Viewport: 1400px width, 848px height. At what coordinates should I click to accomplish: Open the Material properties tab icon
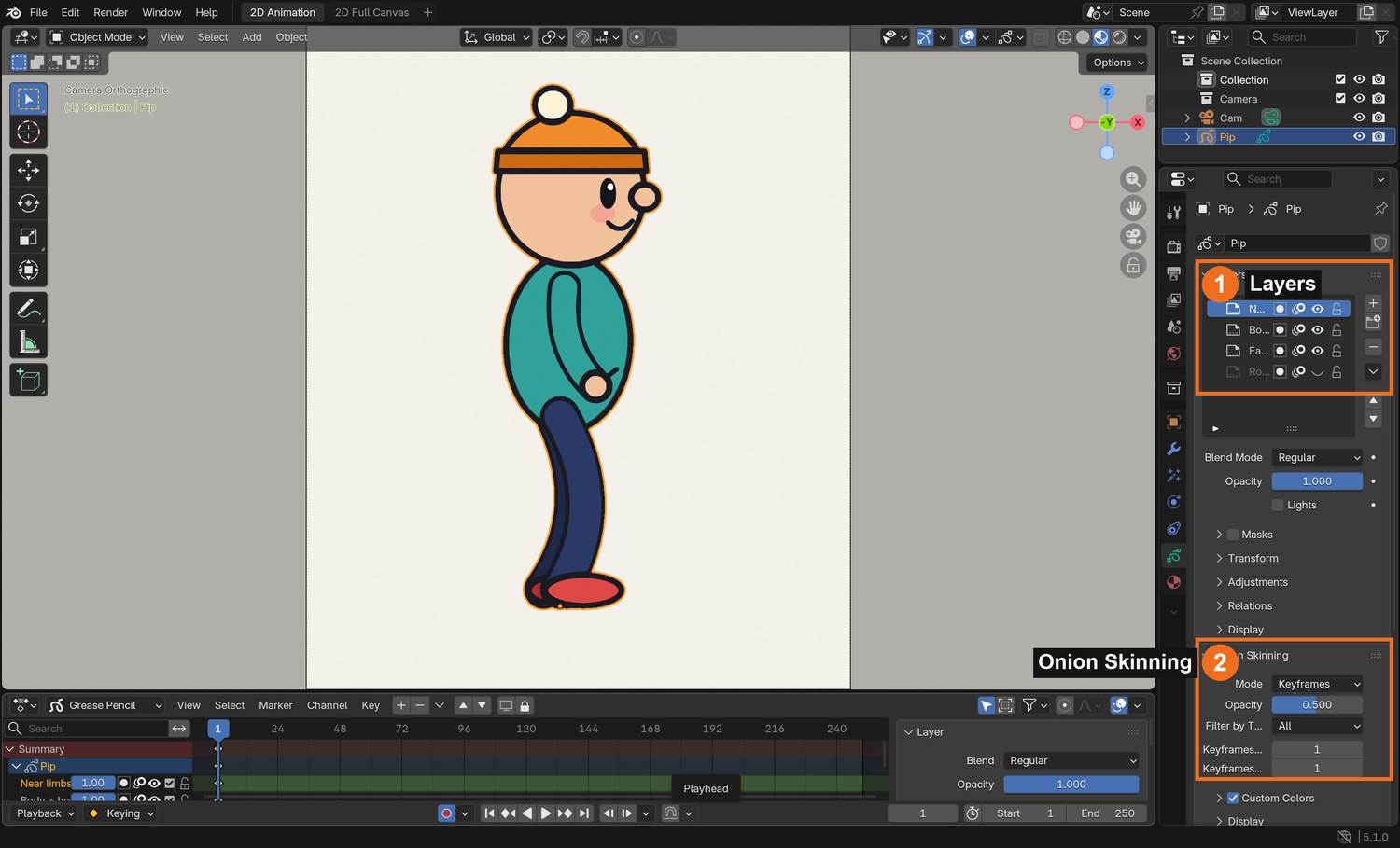(x=1174, y=582)
